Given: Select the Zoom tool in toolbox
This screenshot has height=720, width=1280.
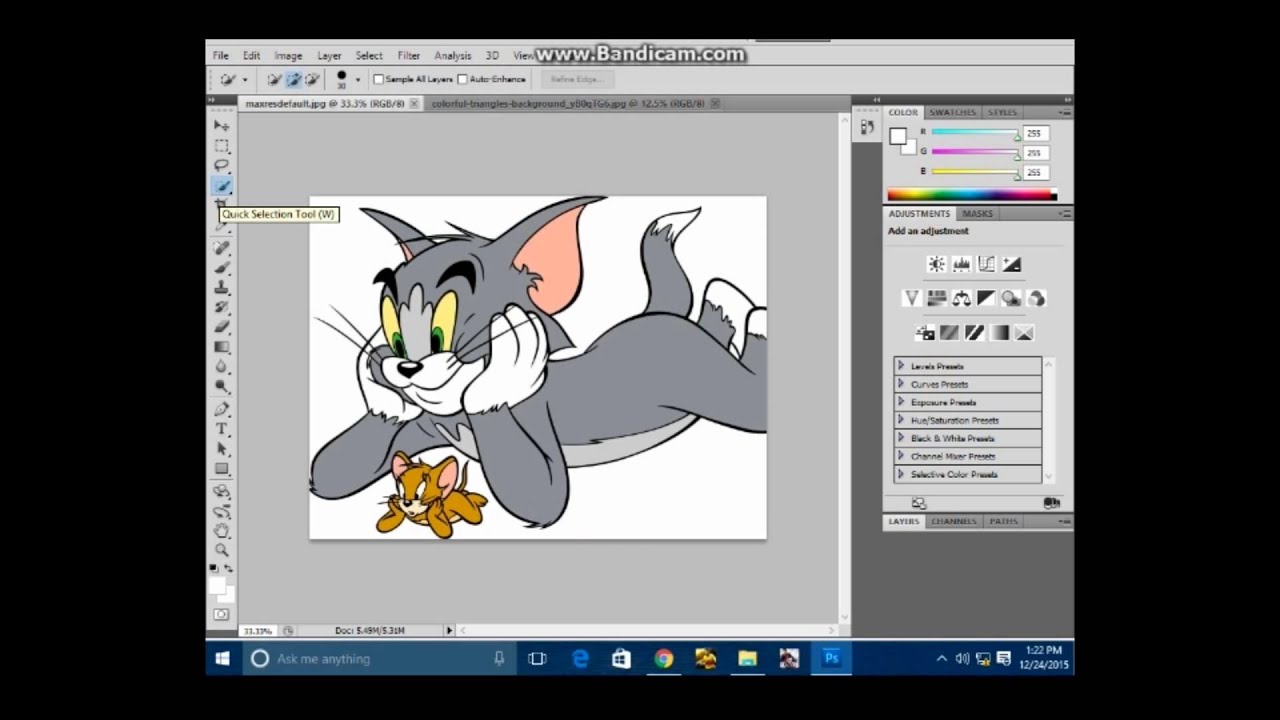Looking at the screenshot, I should pos(221,550).
